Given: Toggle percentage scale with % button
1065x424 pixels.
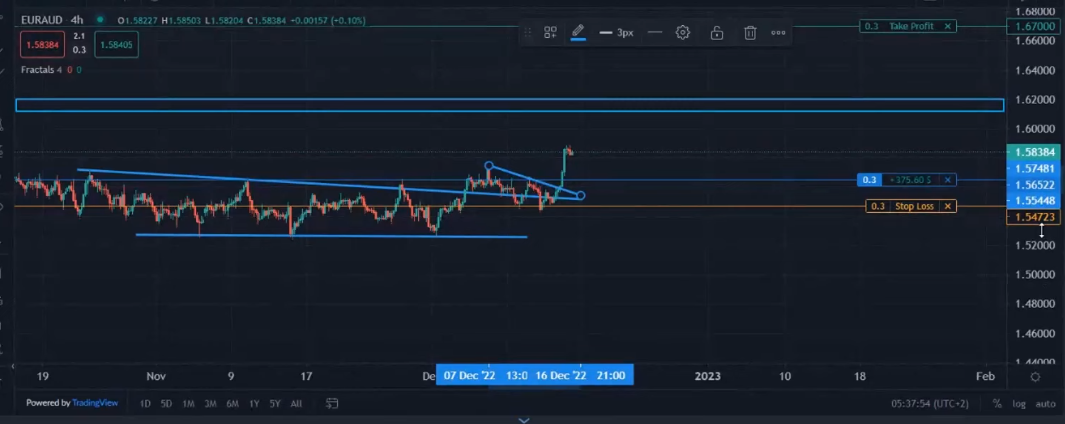Looking at the screenshot, I should (997, 404).
